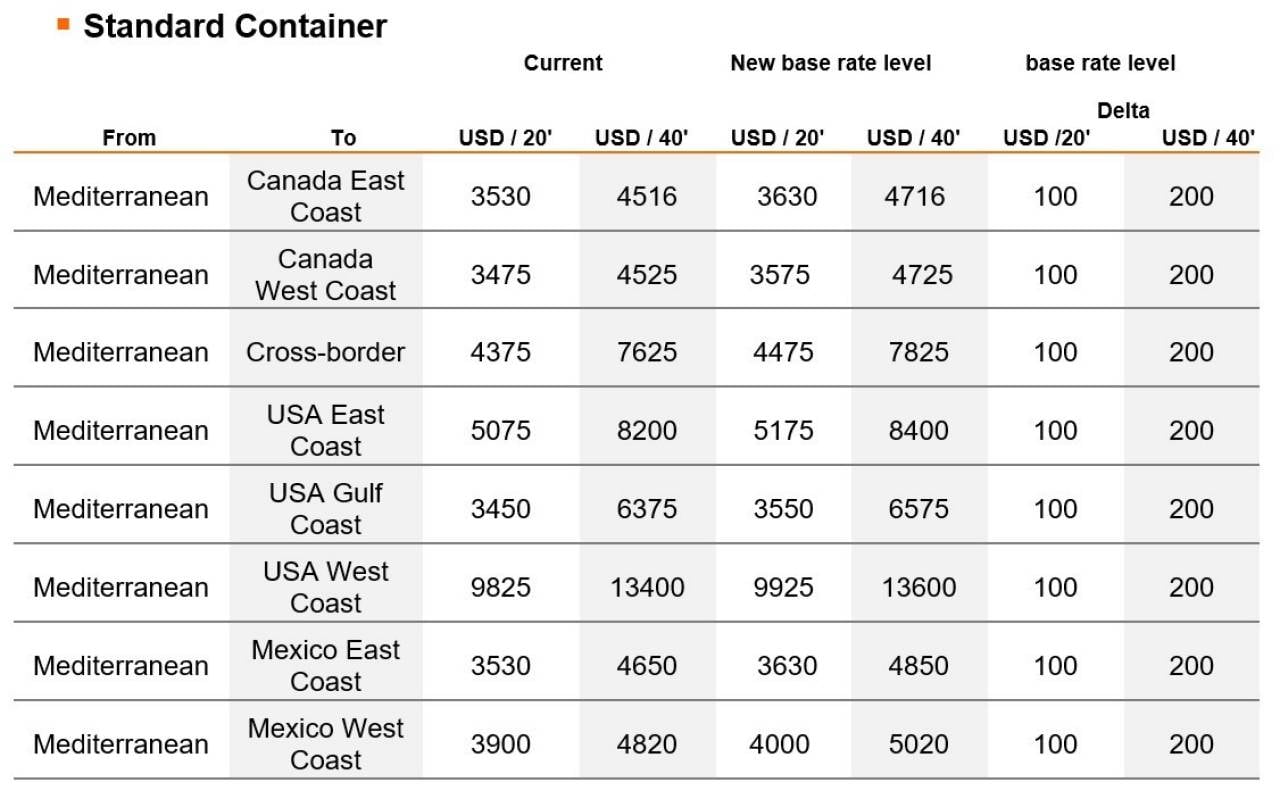
Task: Click the new rate value 9925
Action: pyautogui.click(x=783, y=587)
